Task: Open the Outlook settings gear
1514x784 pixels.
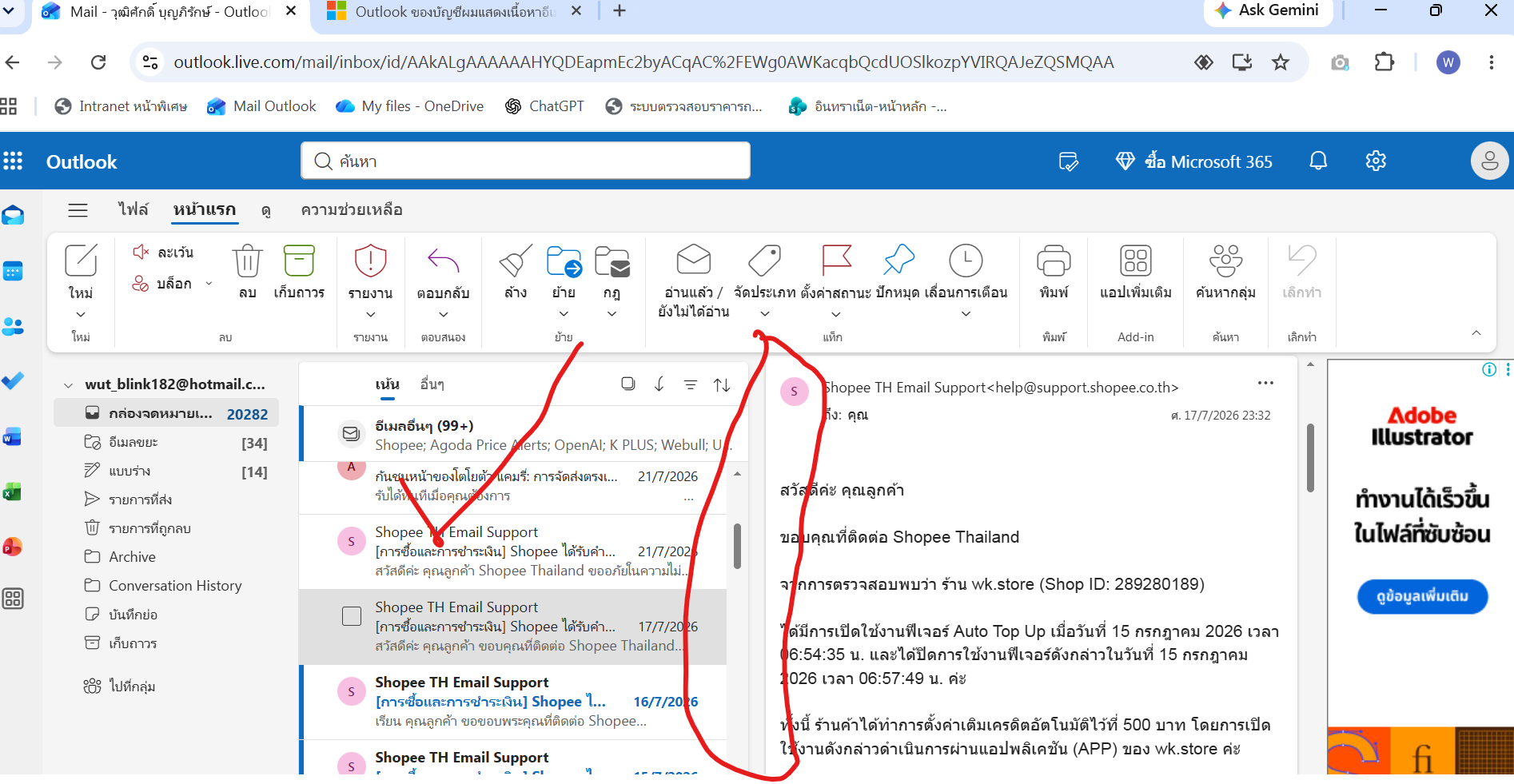Action: tap(1376, 161)
